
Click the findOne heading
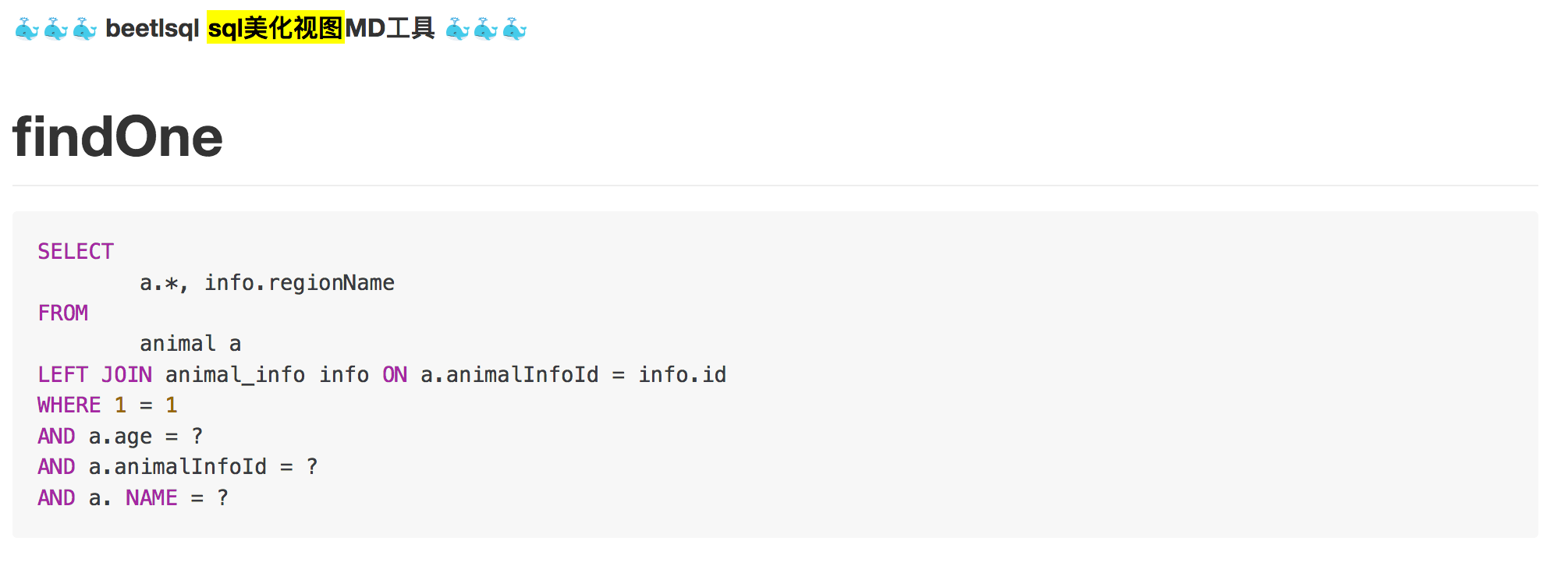click(x=118, y=136)
